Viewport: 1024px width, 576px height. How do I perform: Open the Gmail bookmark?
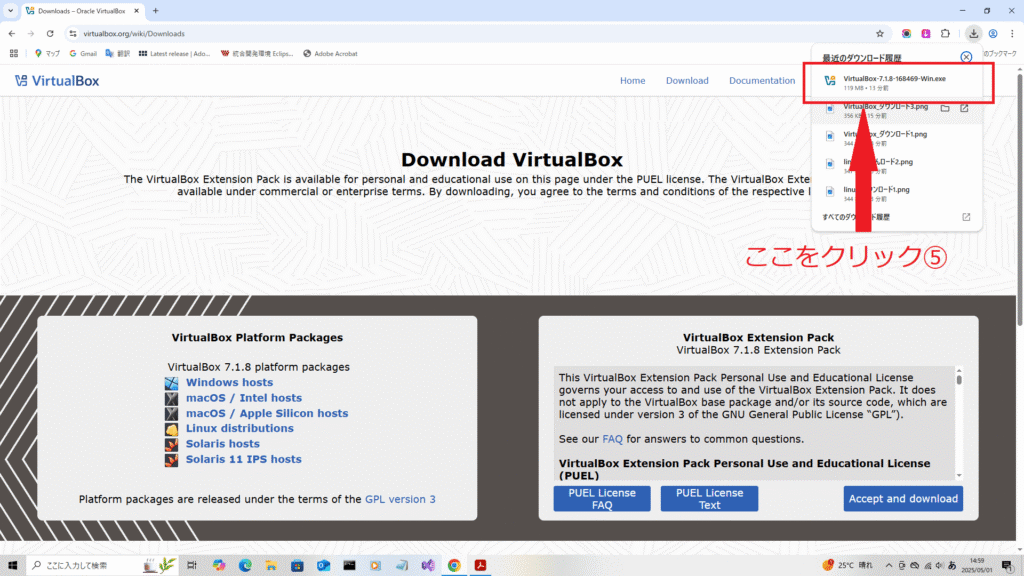pyautogui.click(x=83, y=54)
